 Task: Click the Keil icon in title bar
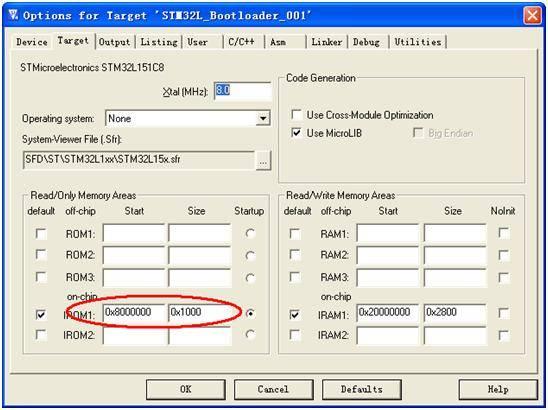coord(13,15)
